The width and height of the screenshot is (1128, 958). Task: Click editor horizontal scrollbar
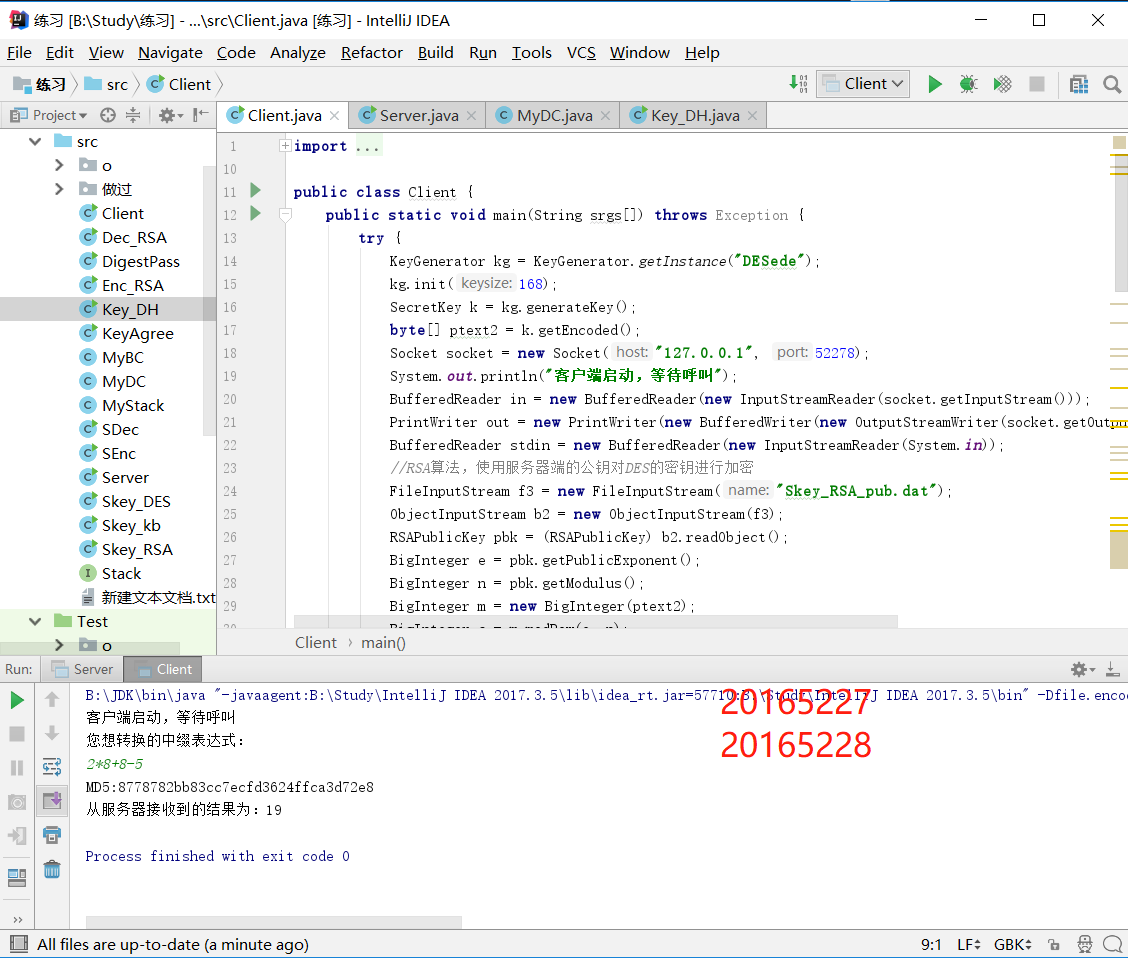point(596,621)
